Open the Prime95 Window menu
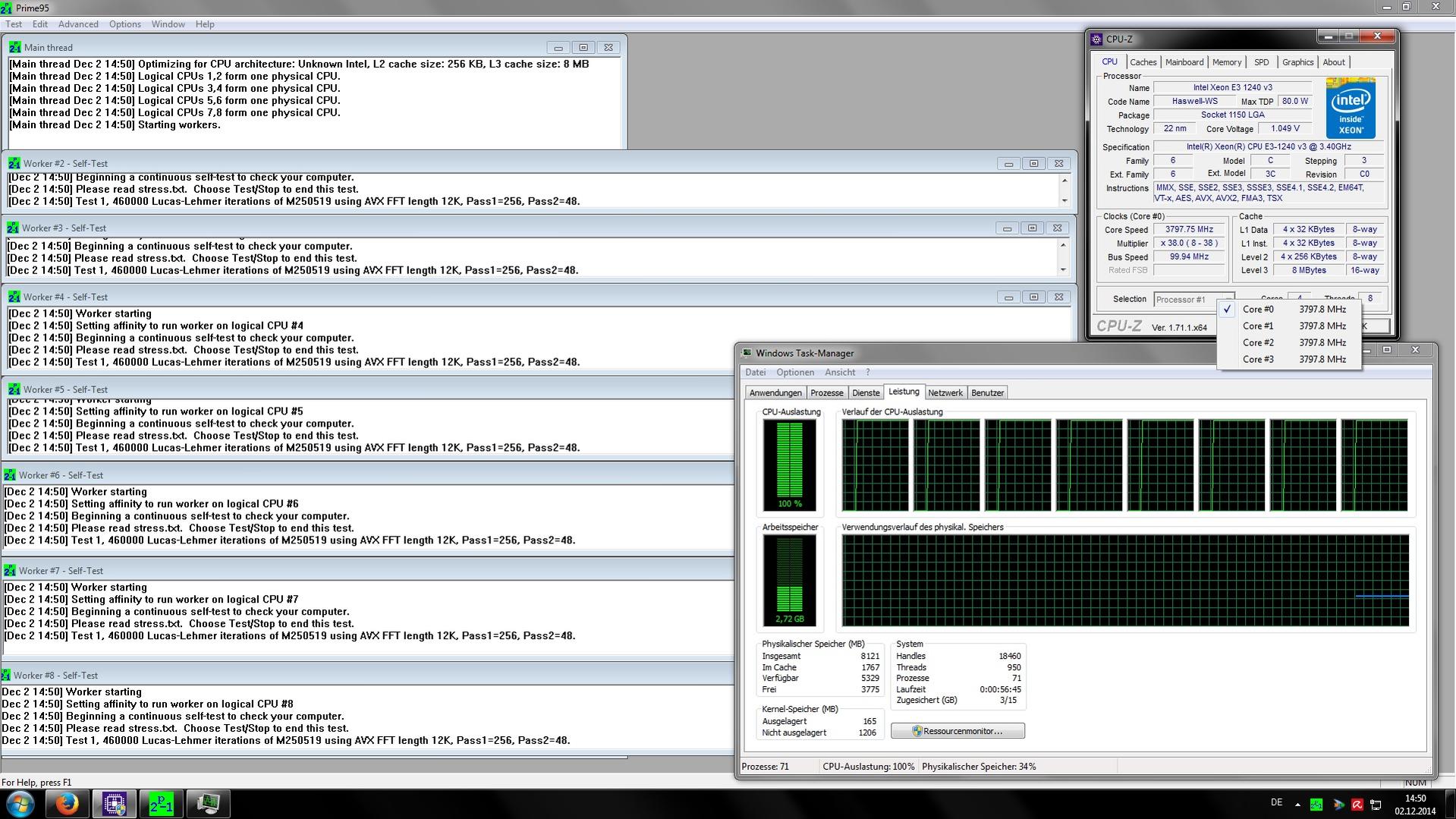The height and width of the screenshot is (819, 1456). tap(168, 24)
